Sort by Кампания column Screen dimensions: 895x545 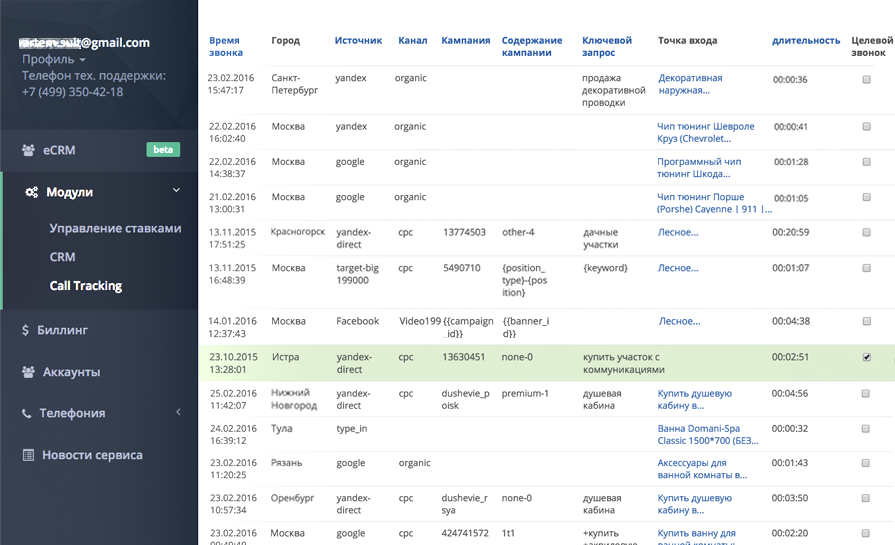[466, 41]
